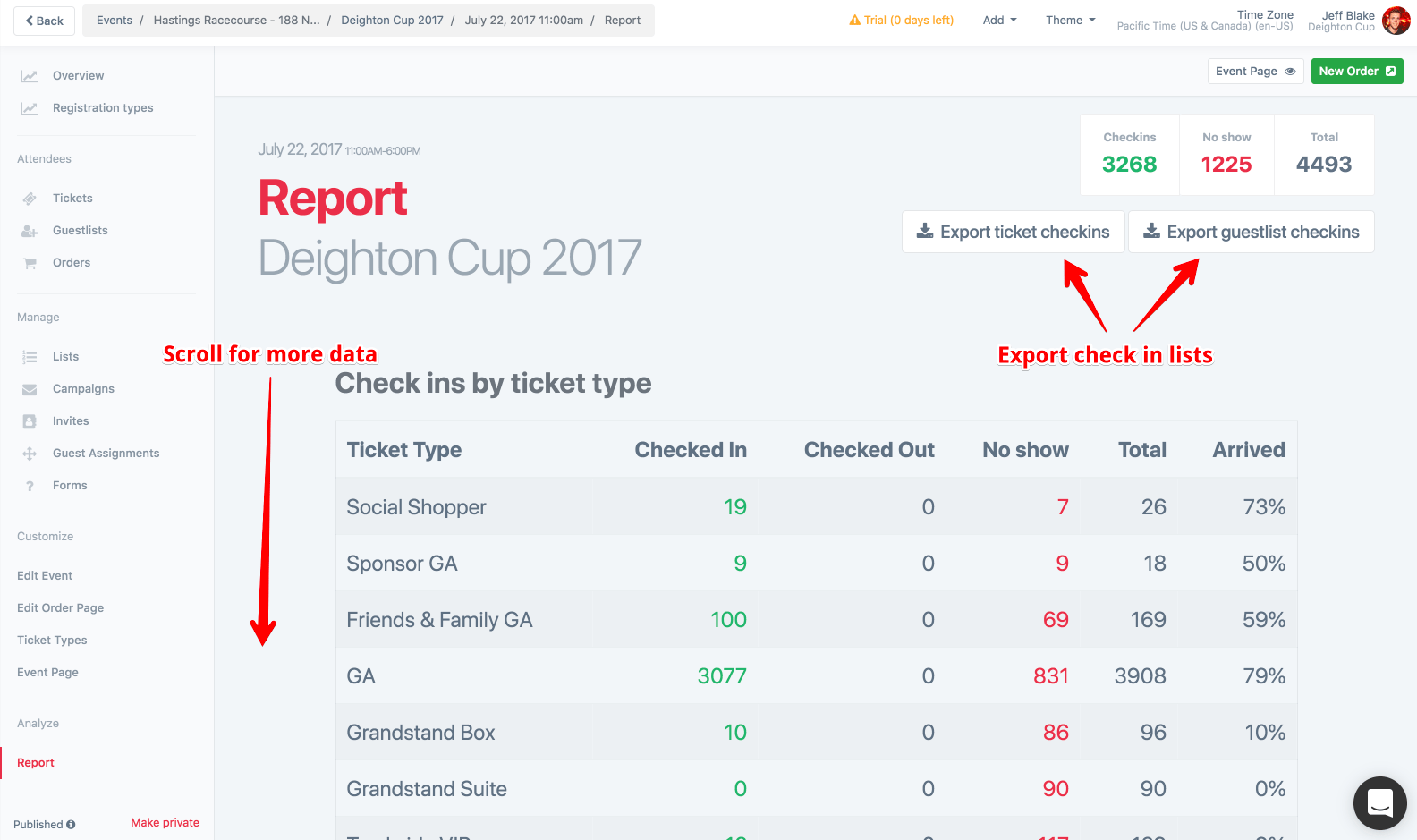Expand the Add dropdown menu
The height and width of the screenshot is (840, 1417).
coord(999,21)
